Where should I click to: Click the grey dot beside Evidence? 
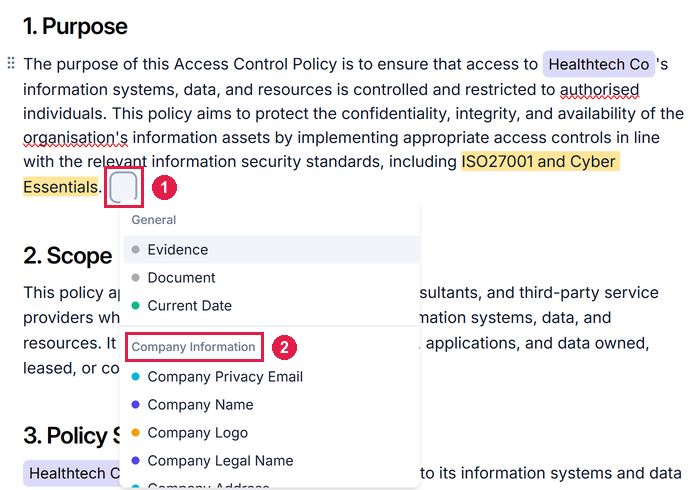coord(136,249)
